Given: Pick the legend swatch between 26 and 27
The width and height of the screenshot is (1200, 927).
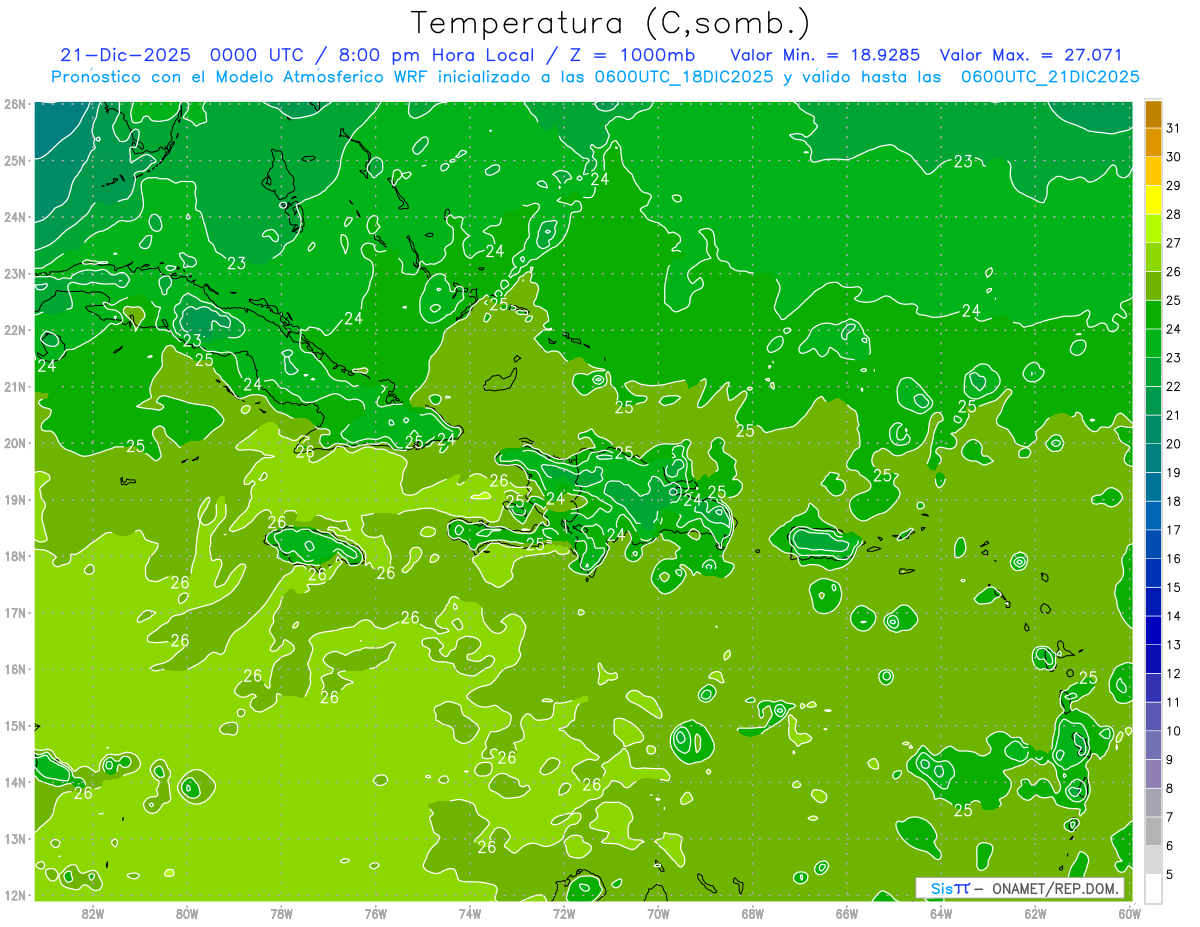Looking at the screenshot, I should (x=1153, y=258).
